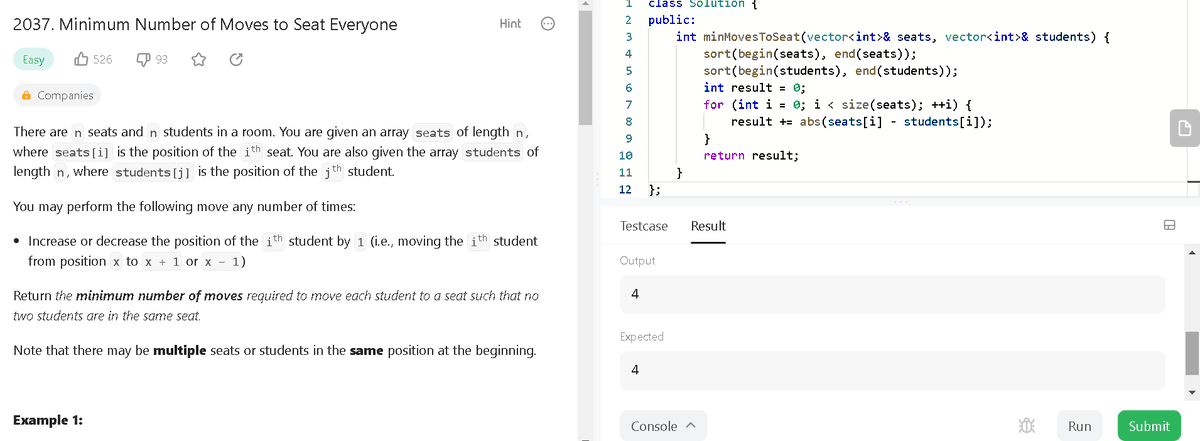
Task: Click the for loop code line
Action: [839, 105]
